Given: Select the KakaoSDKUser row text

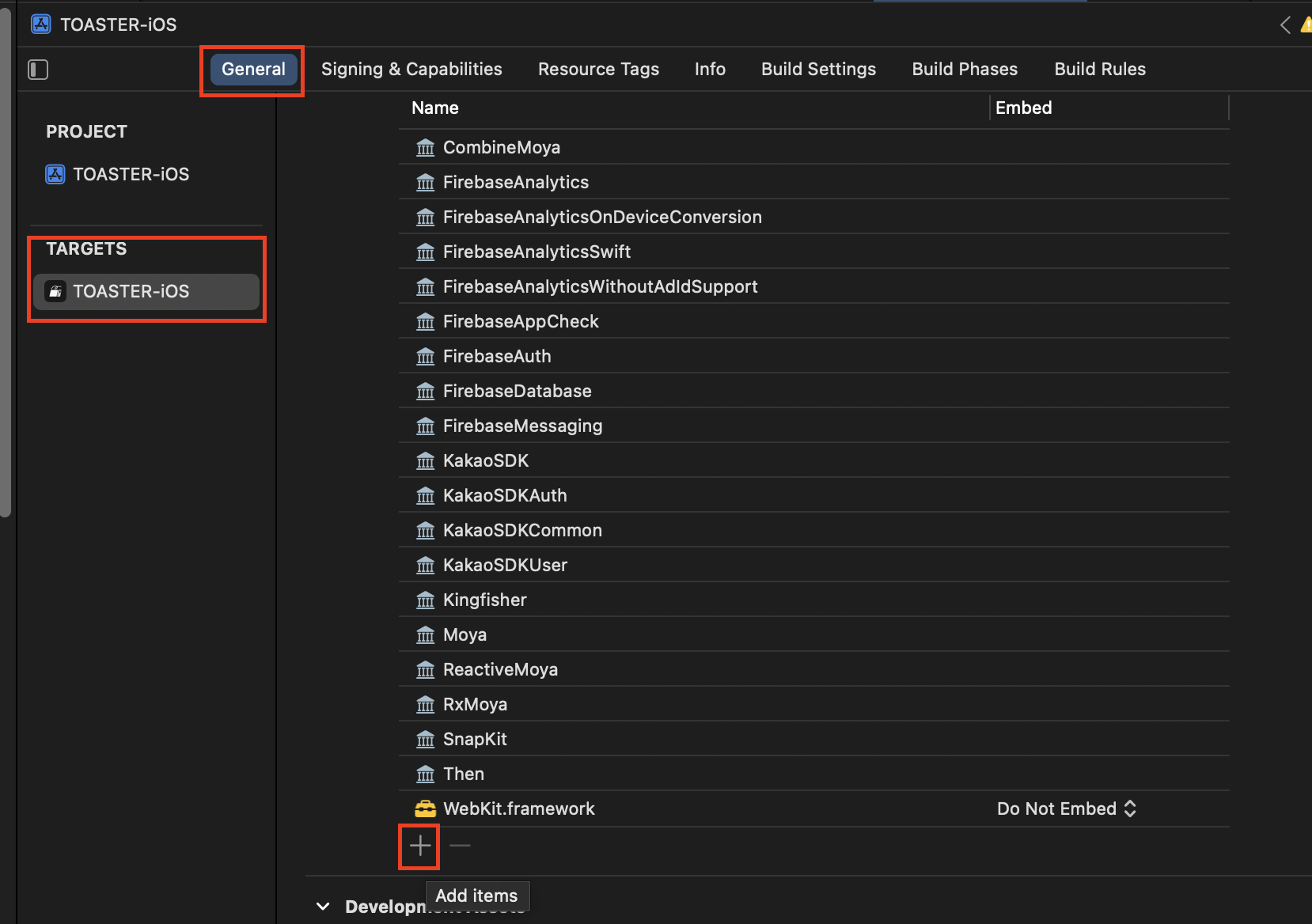Looking at the screenshot, I should point(505,565).
